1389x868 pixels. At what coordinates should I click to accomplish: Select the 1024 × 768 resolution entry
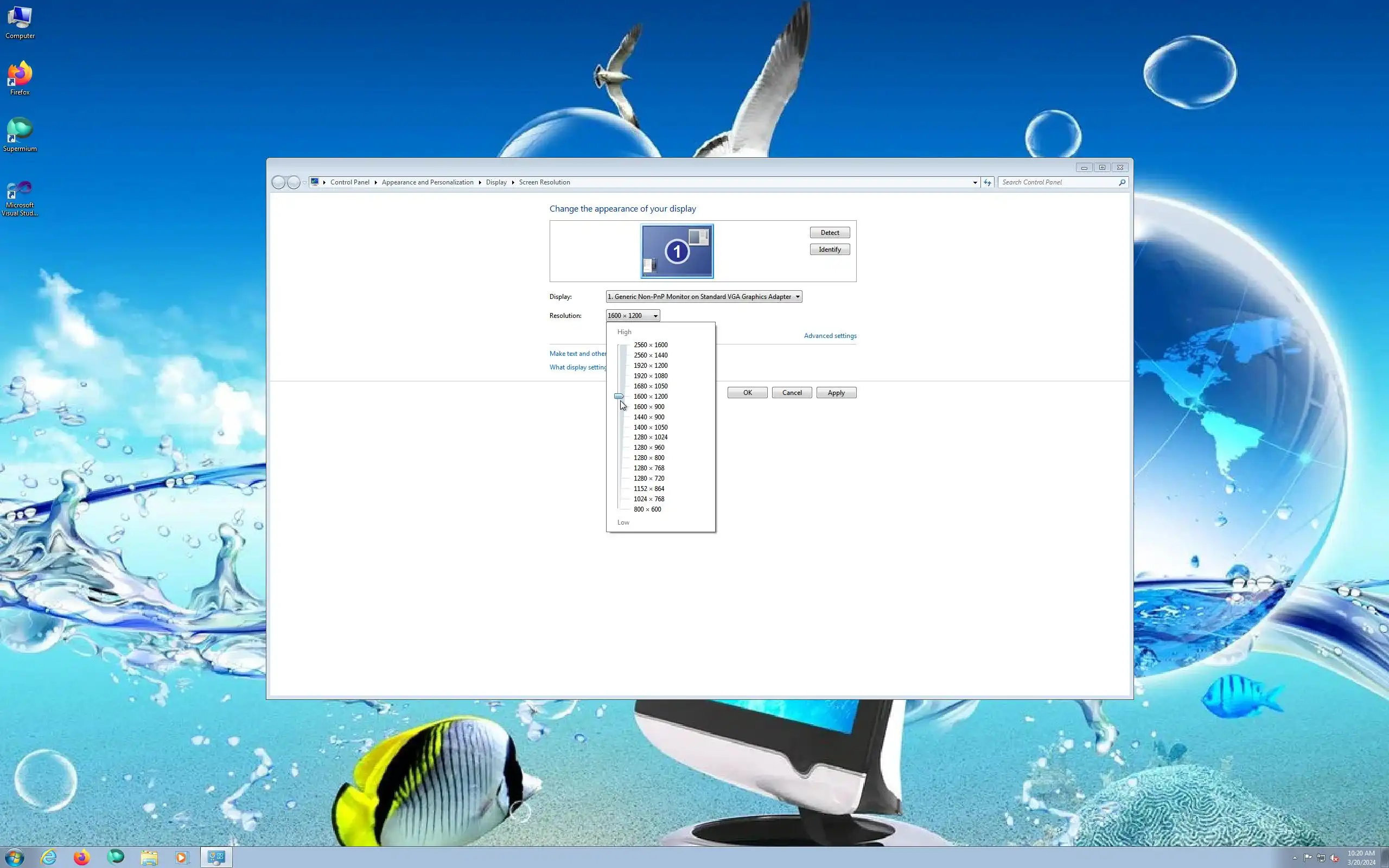click(648, 499)
